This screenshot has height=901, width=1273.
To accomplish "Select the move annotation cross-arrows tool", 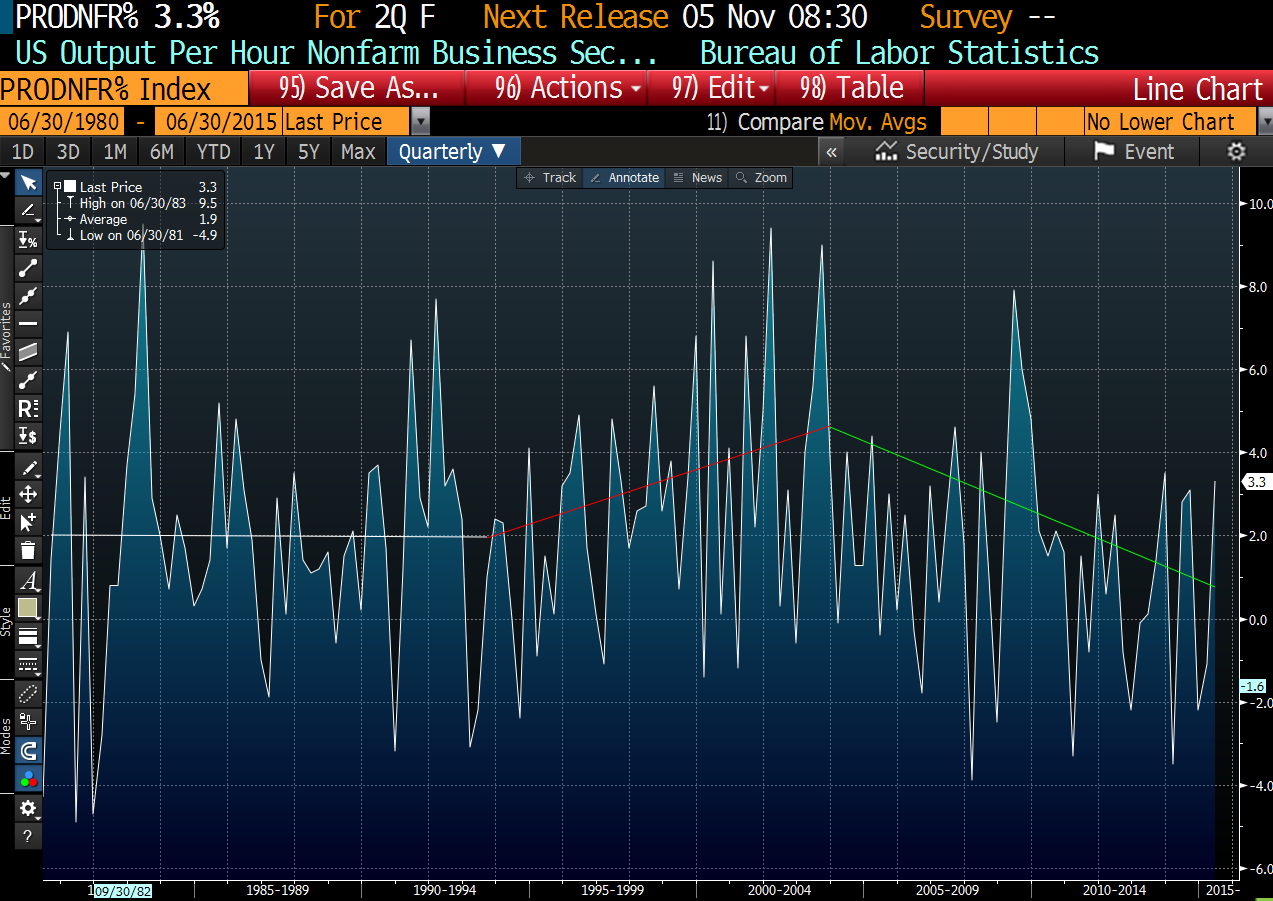I will pos(28,494).
